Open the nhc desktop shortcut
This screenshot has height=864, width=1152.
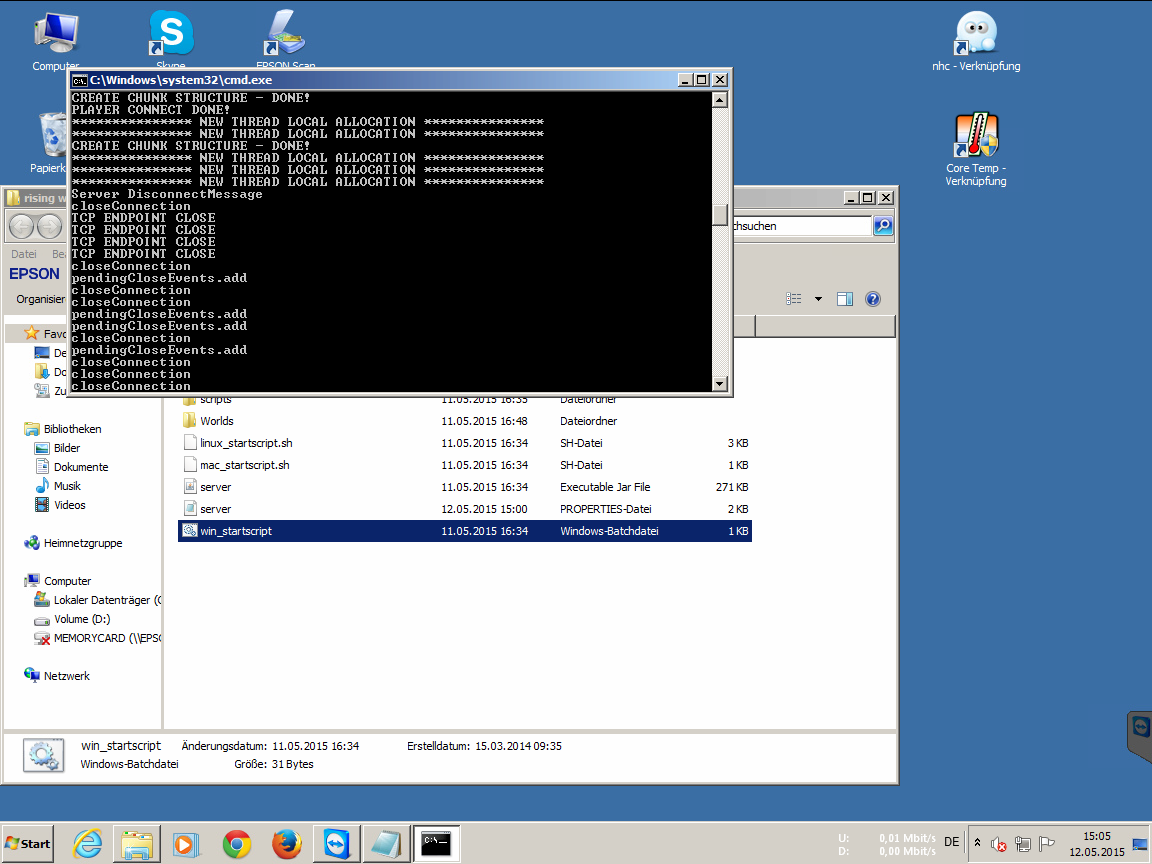tap(976, 35)
